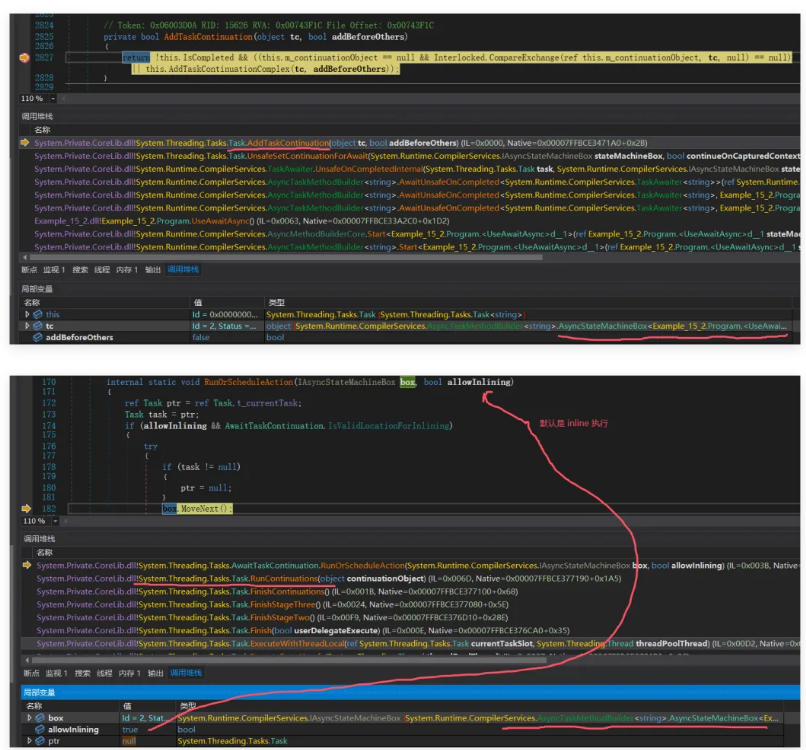This screenshot has width=806, height=750.
Task: Select the Task.ExecuteWithThreadLocal stack frame
Action: tap(418, 644)
